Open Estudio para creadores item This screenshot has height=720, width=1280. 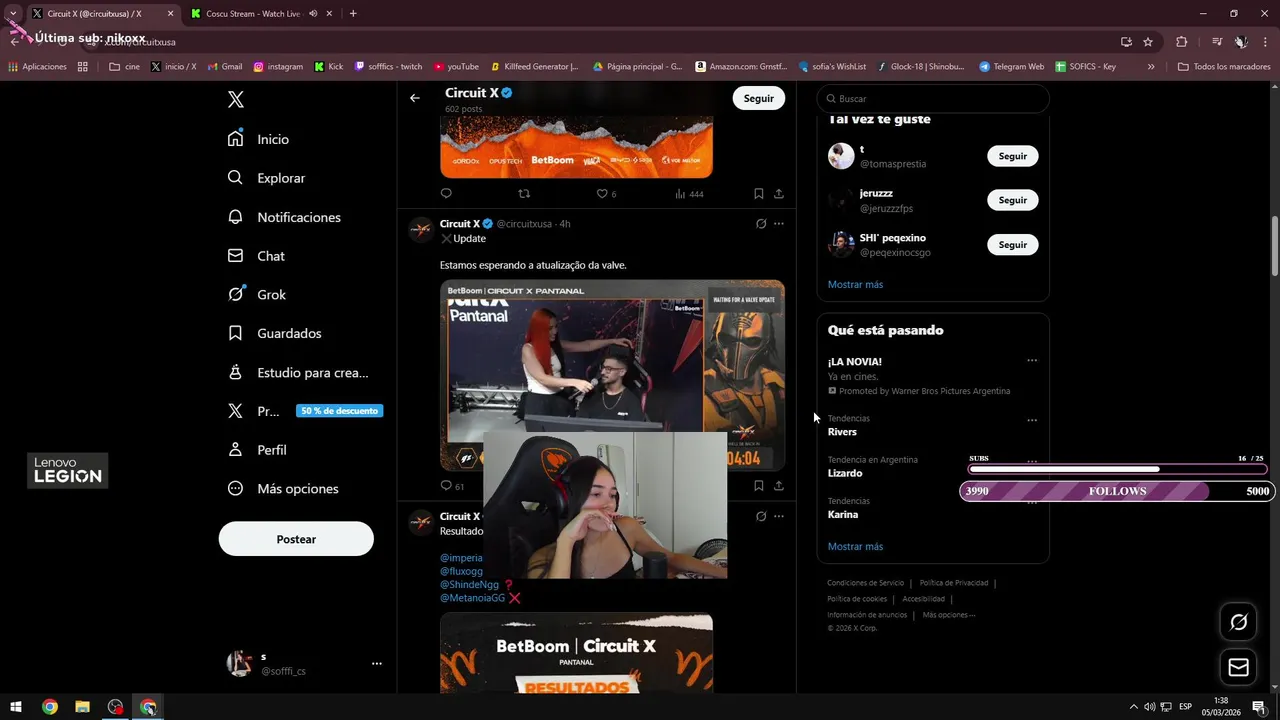298,372
